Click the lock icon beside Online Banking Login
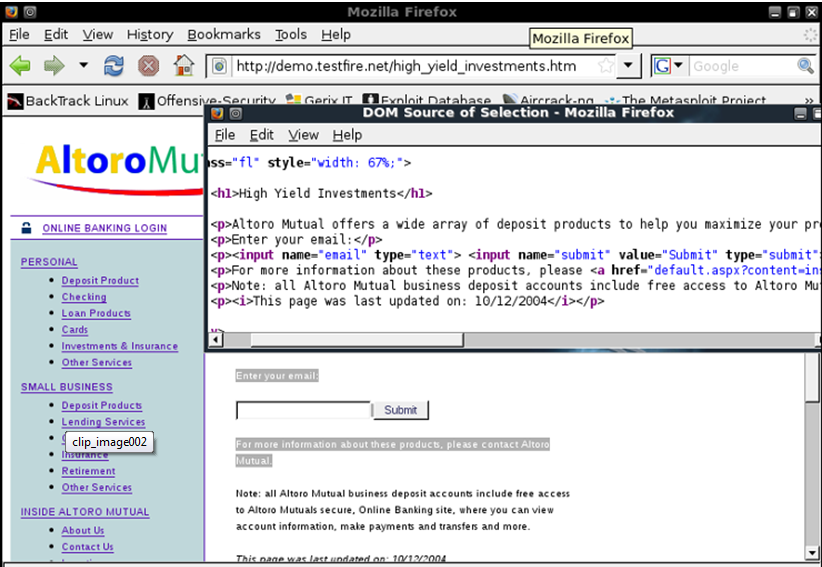The width and height of the screenshot is (822, 567). pyautogui.click(x=26, y=227)
